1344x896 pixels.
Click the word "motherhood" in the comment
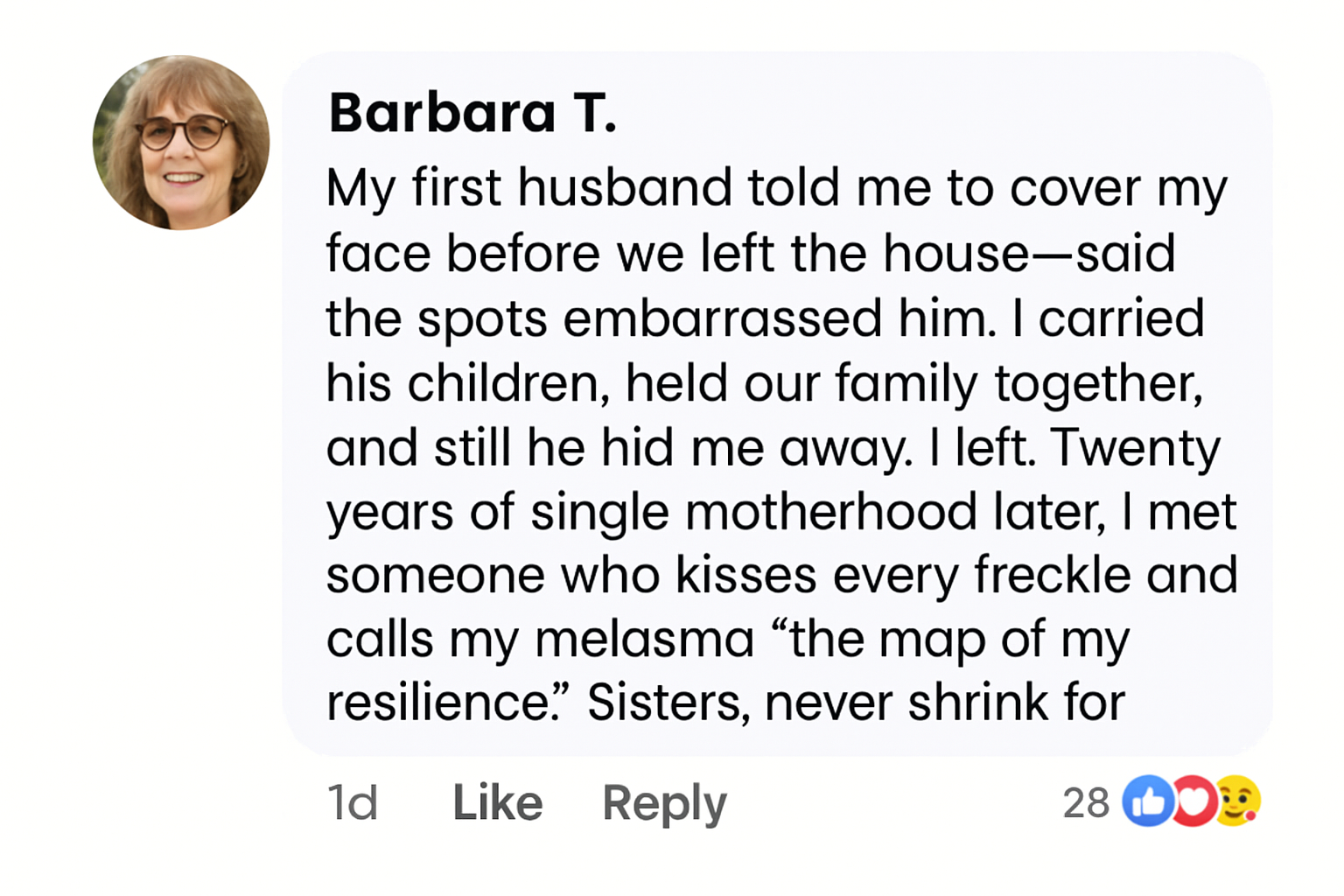pos(831,512)
